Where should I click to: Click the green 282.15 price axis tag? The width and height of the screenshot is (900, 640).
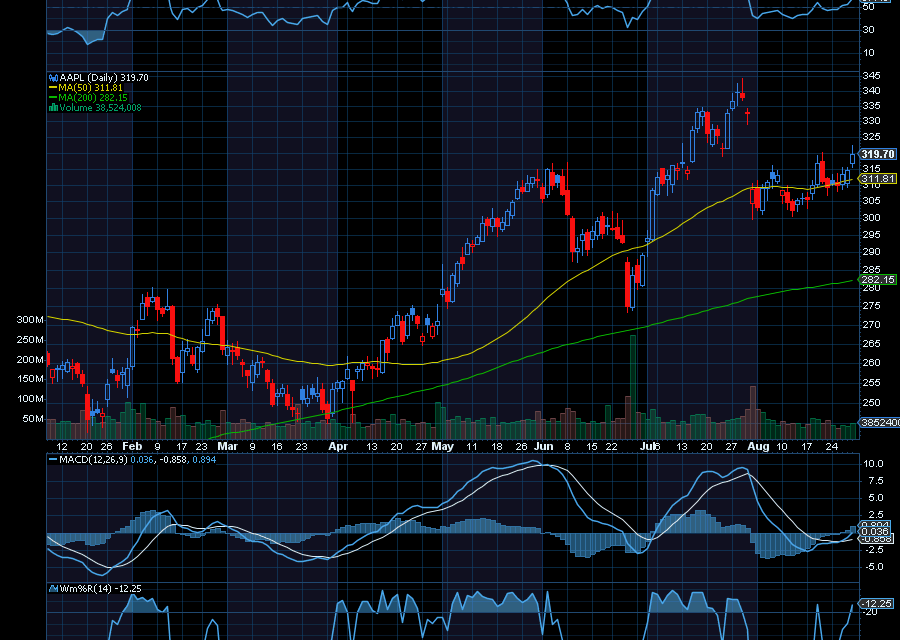[878, 280]
